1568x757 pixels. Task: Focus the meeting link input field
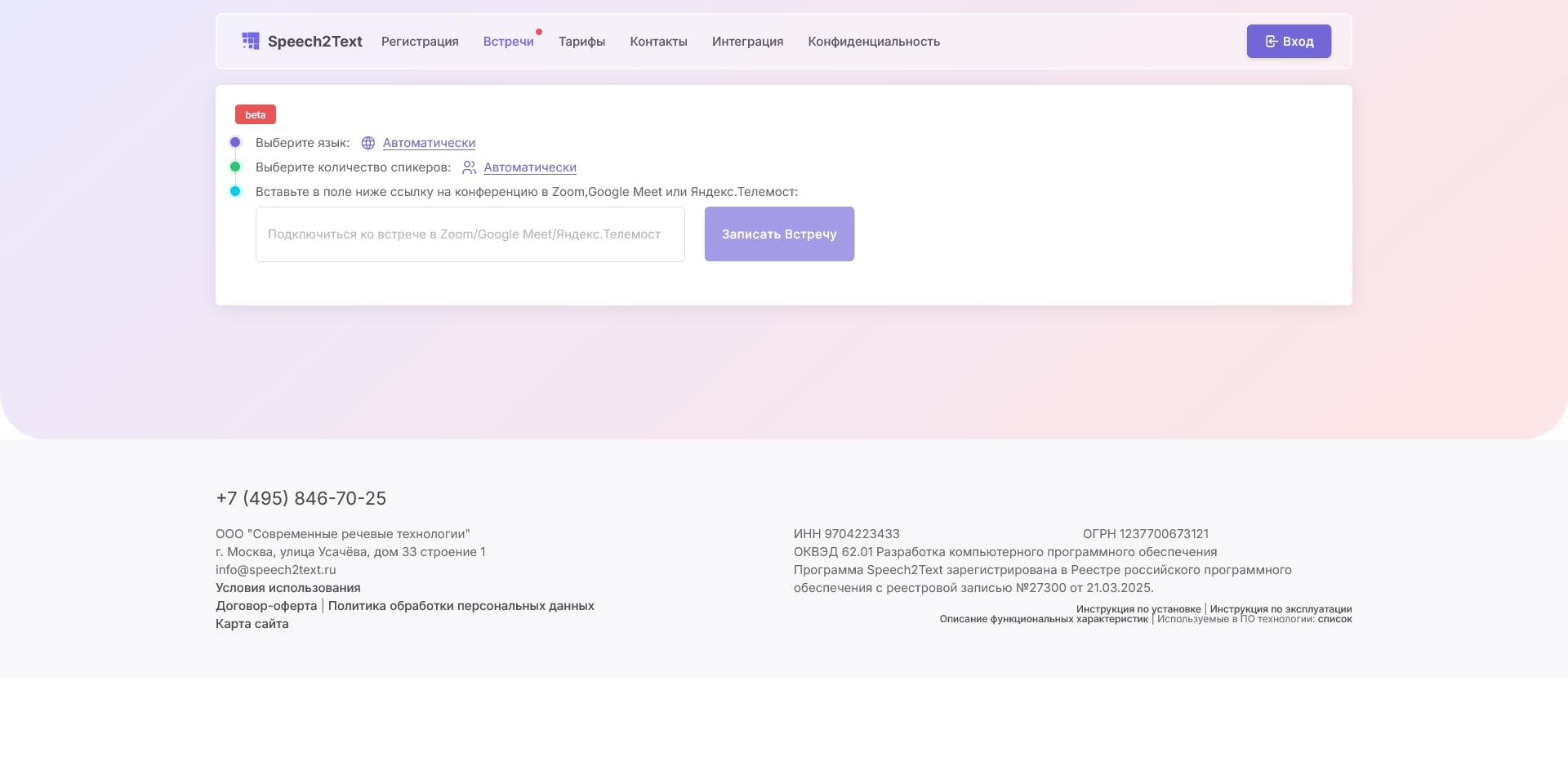(470, 234)
